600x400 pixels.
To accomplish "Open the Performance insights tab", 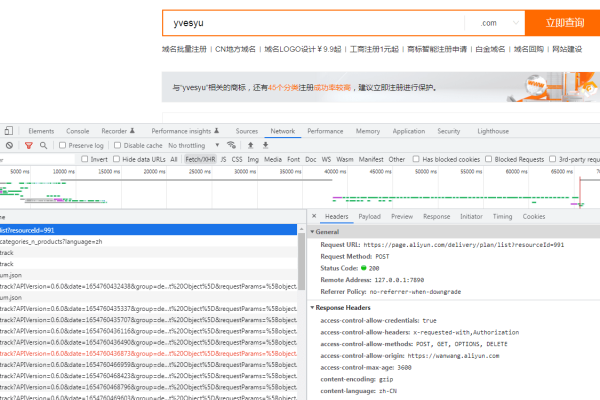I will click(185, 131).
